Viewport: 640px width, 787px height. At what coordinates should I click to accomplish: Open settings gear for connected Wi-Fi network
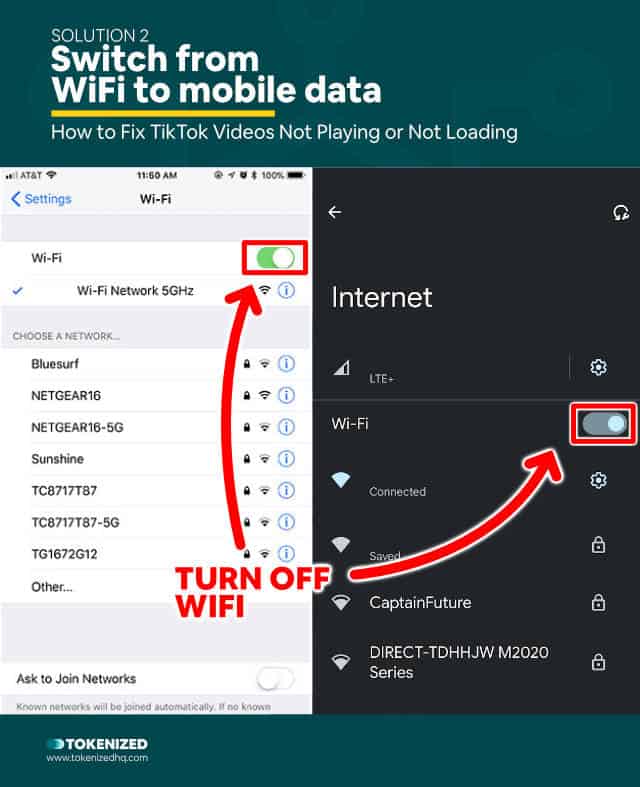tap(598, 480)
